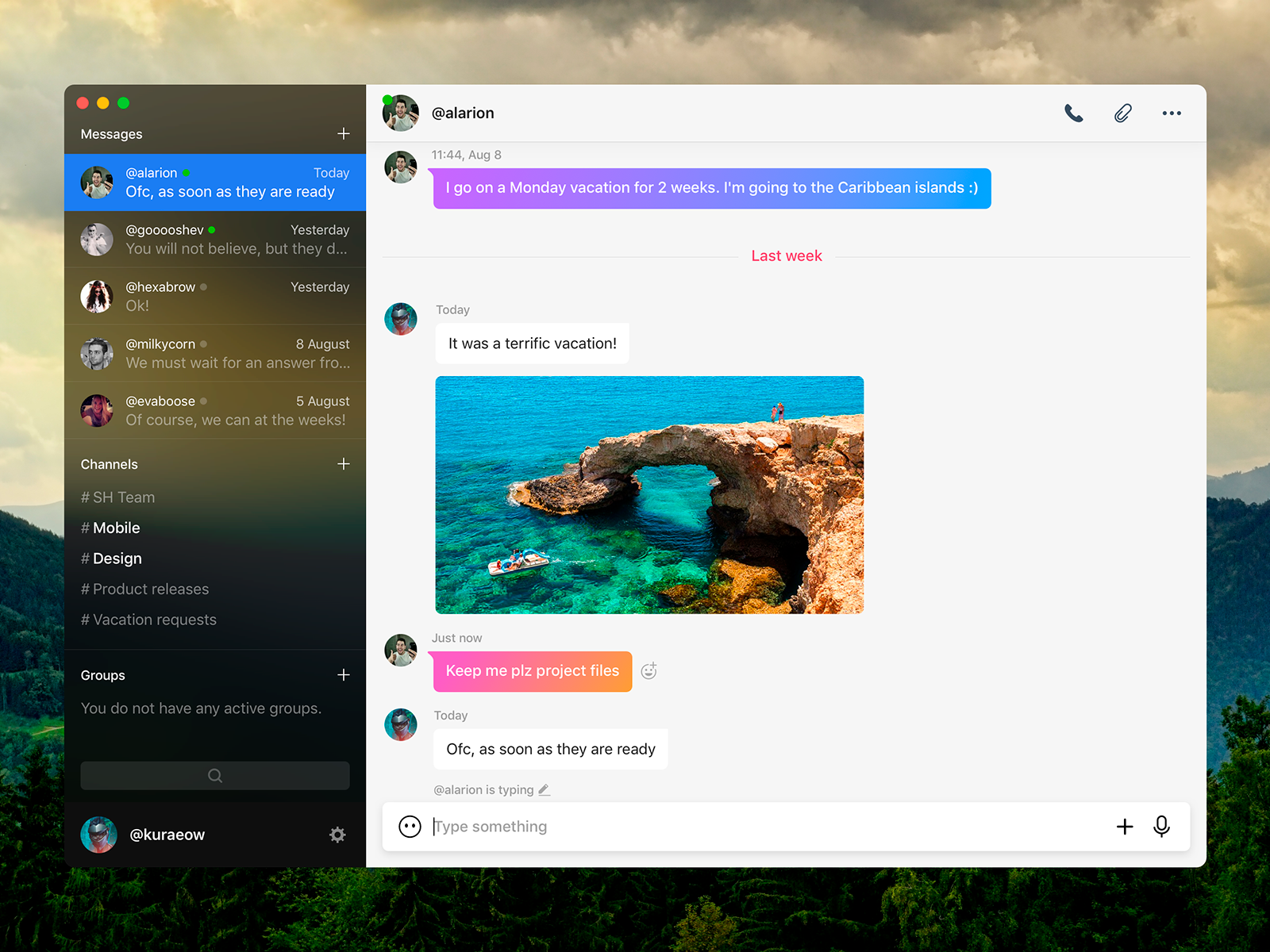Open more options via three-dot icon
Image resolution: width=1270 pixels, height=952 pixels.
coord(1172,113)
